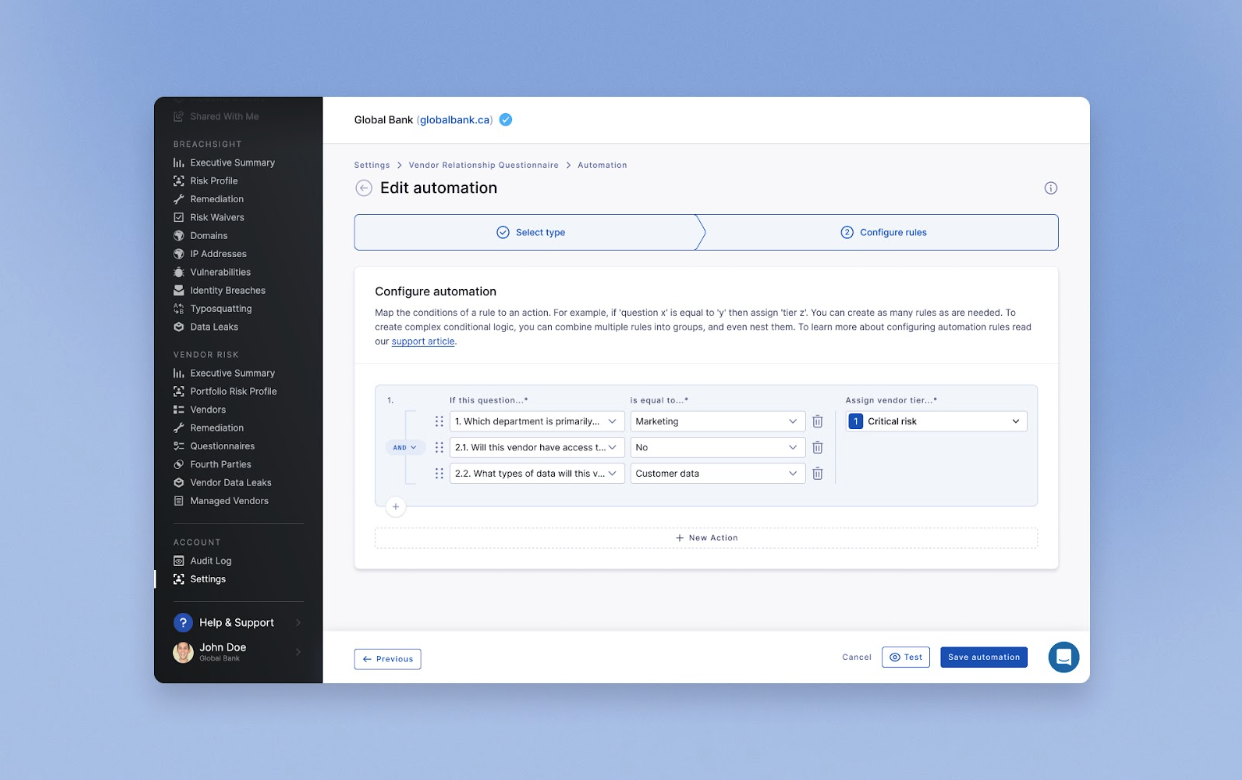Save automation
Image resolution: width=1242 pixels, height=780 pixels.
click(x=984, y=657)
